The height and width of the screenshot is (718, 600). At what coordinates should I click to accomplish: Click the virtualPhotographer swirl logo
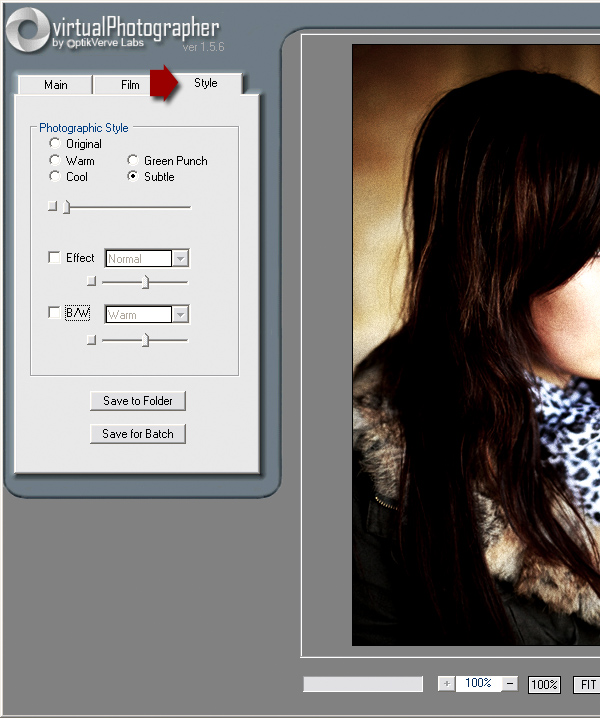click(27, 29)
